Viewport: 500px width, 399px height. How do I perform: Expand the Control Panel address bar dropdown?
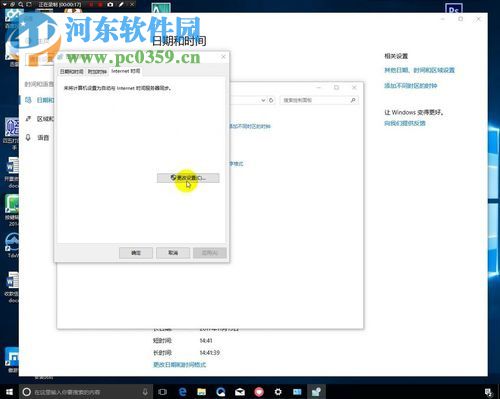pos(263,100)
